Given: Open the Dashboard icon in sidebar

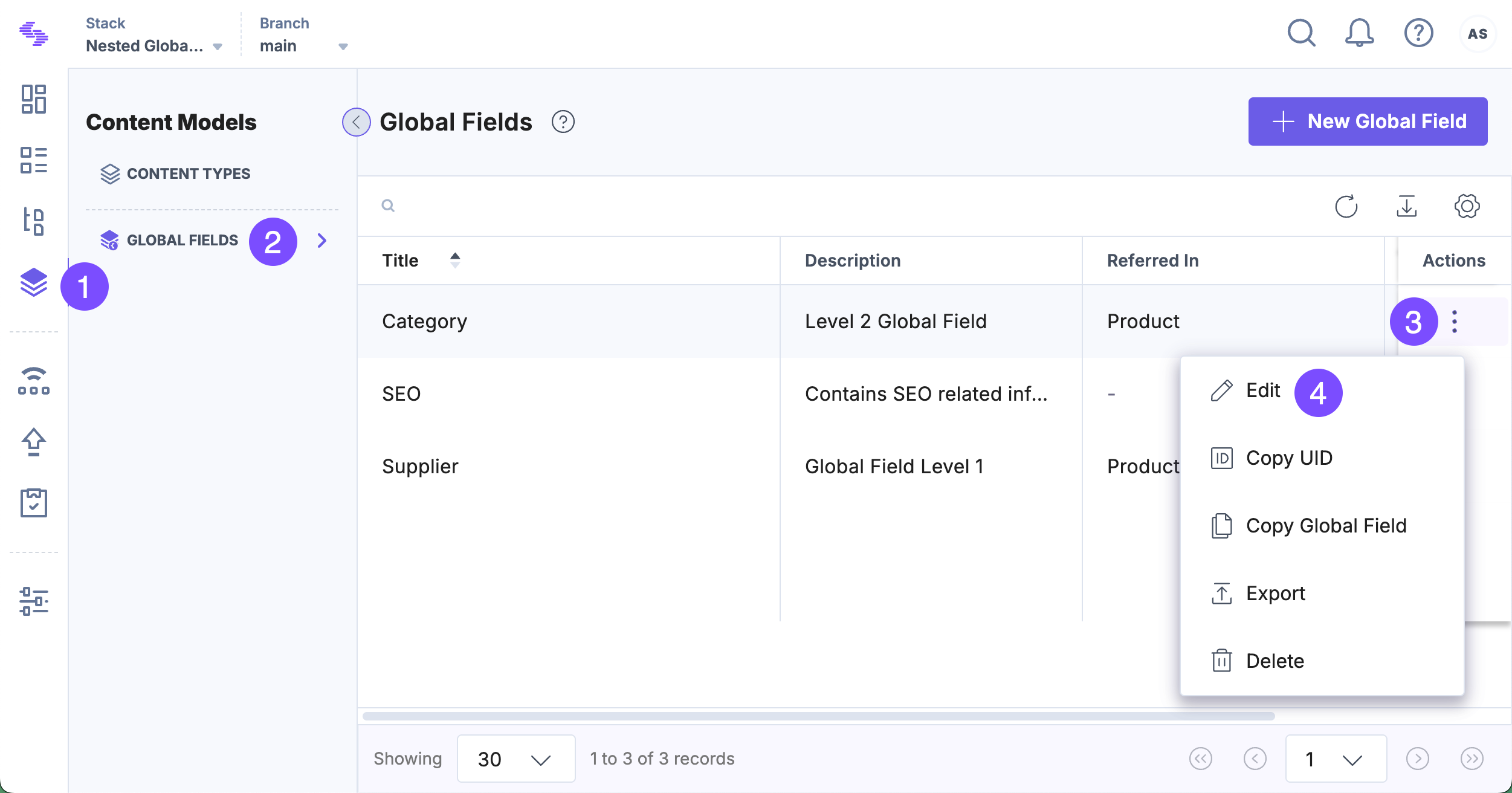Looking at the screenshot, I should pyautogui.click(x=34, y=99).
